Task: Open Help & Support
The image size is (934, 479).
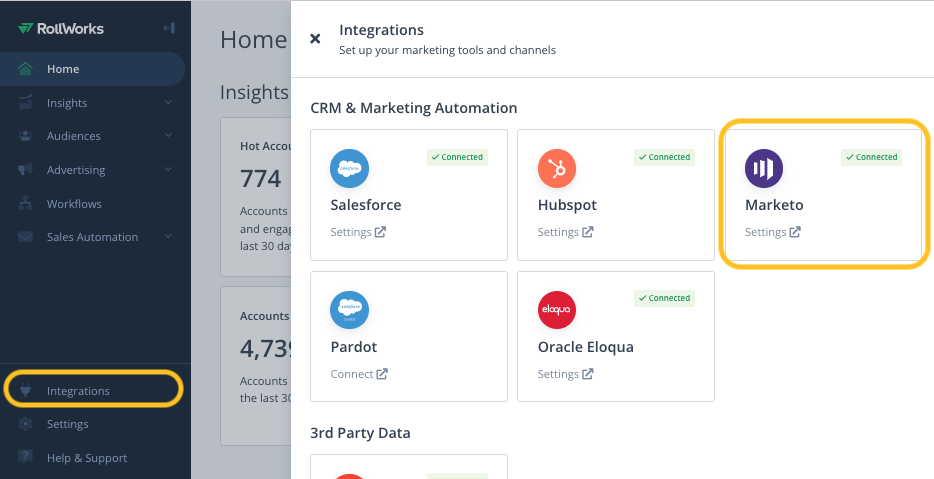Action: coord(86,458)
